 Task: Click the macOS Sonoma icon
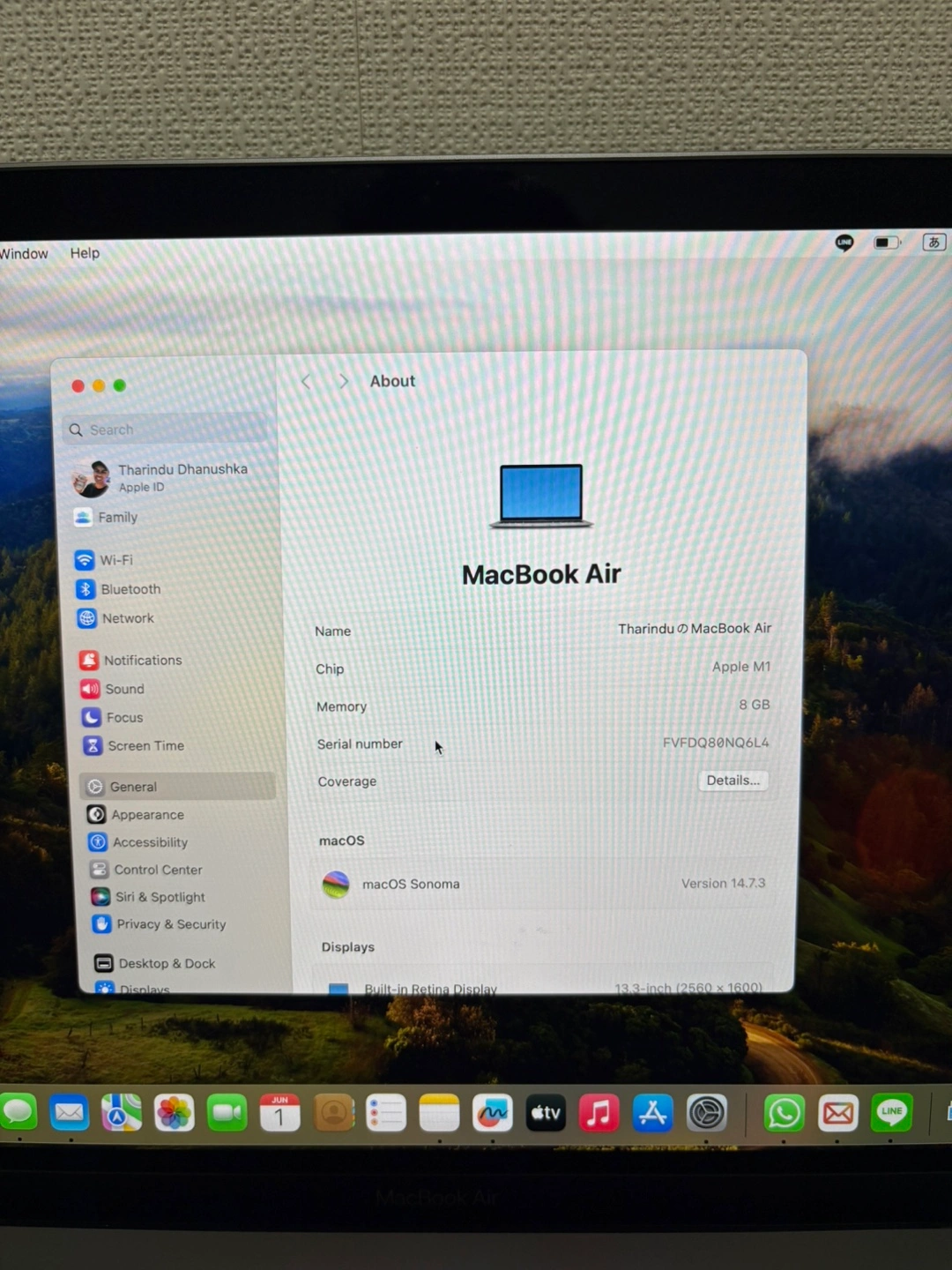click(336, 884)
